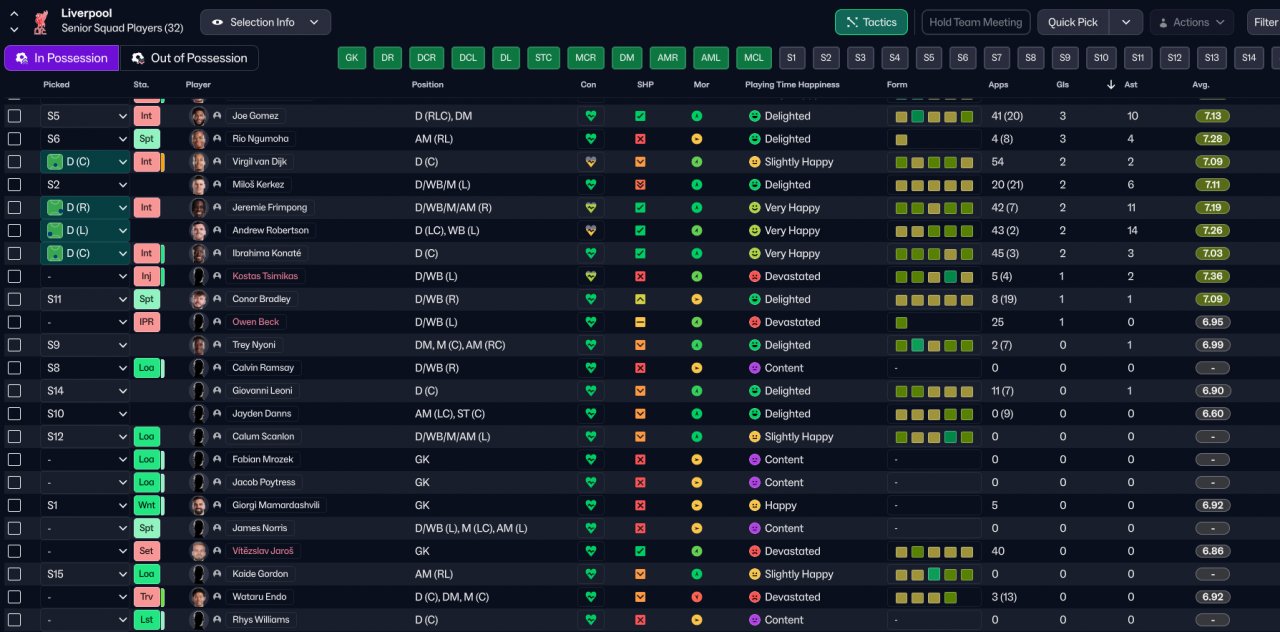1280x632 pixels.
Task: Click the Liverpool club crest icon
Action: (x=41, y=22)
